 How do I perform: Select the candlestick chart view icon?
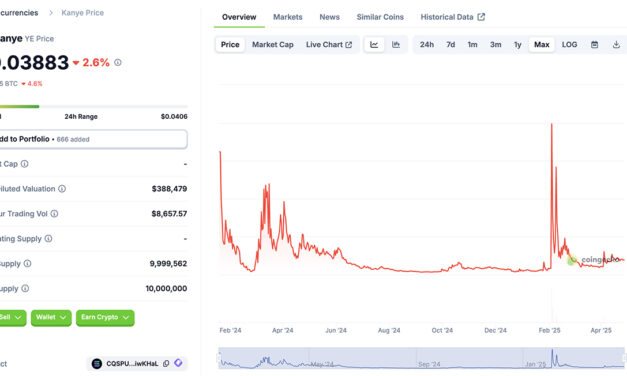click(x=396, y=44)
